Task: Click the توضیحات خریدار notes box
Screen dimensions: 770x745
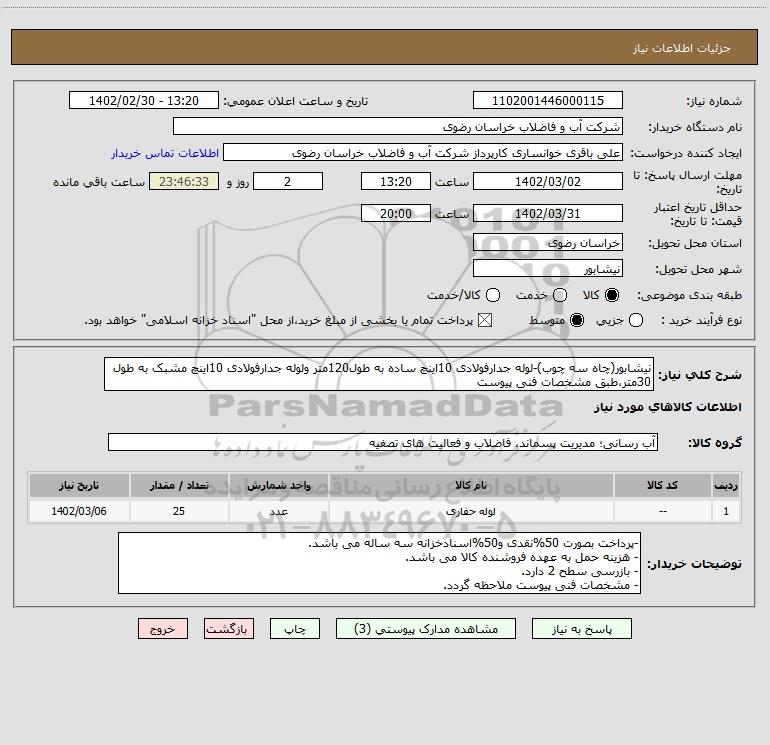Action: [x=380, y=563]
